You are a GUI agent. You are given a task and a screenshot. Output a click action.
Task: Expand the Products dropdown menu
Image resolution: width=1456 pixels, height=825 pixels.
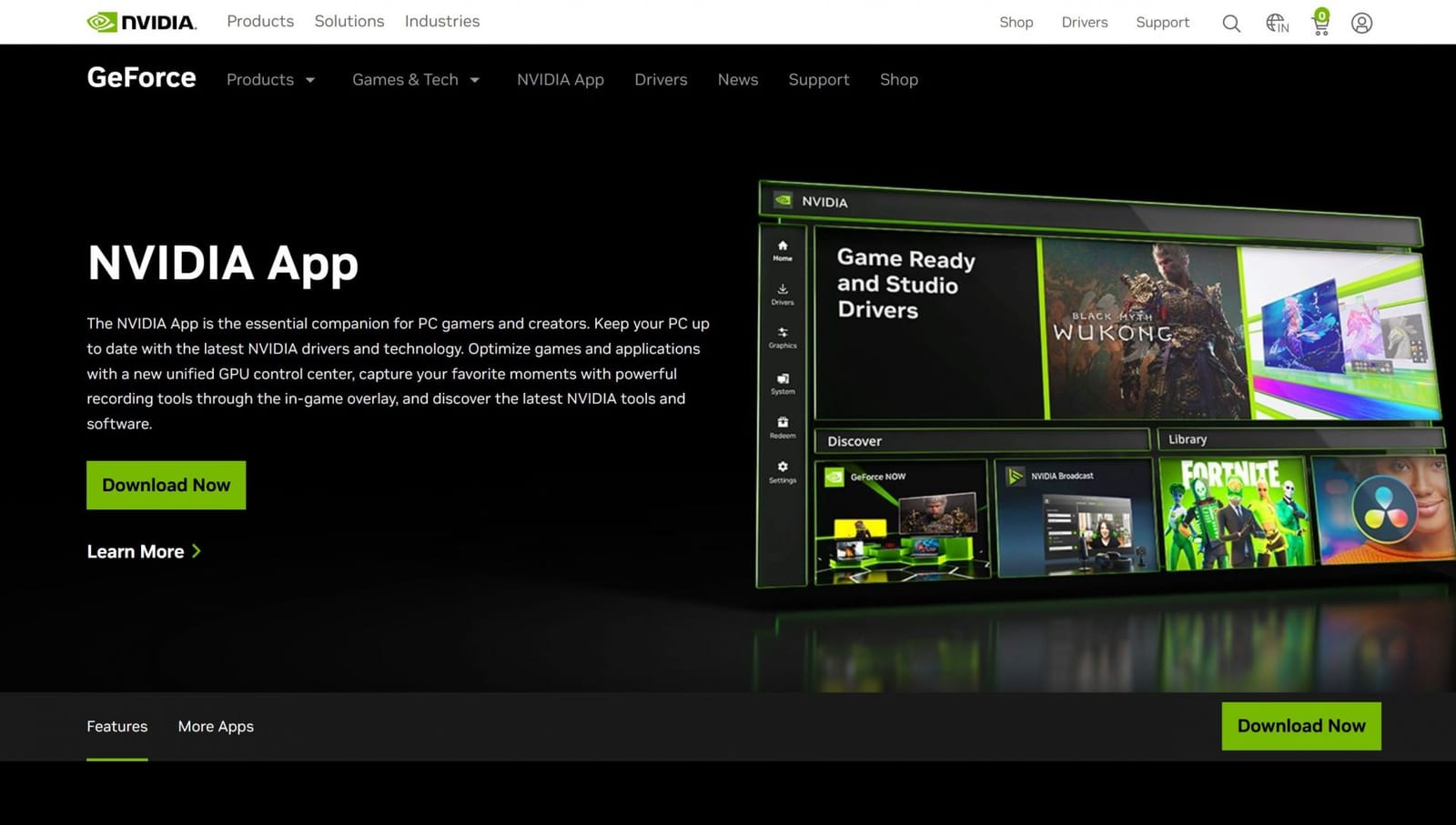tap(270, 80)
